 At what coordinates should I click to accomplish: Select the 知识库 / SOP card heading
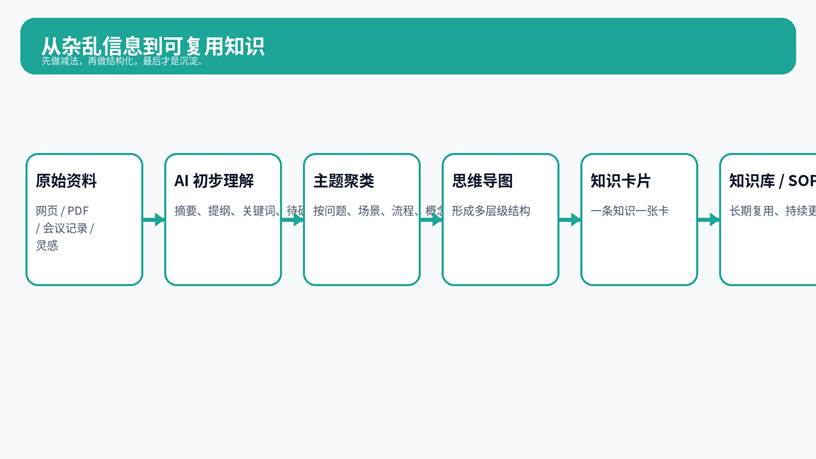point(771,181)
